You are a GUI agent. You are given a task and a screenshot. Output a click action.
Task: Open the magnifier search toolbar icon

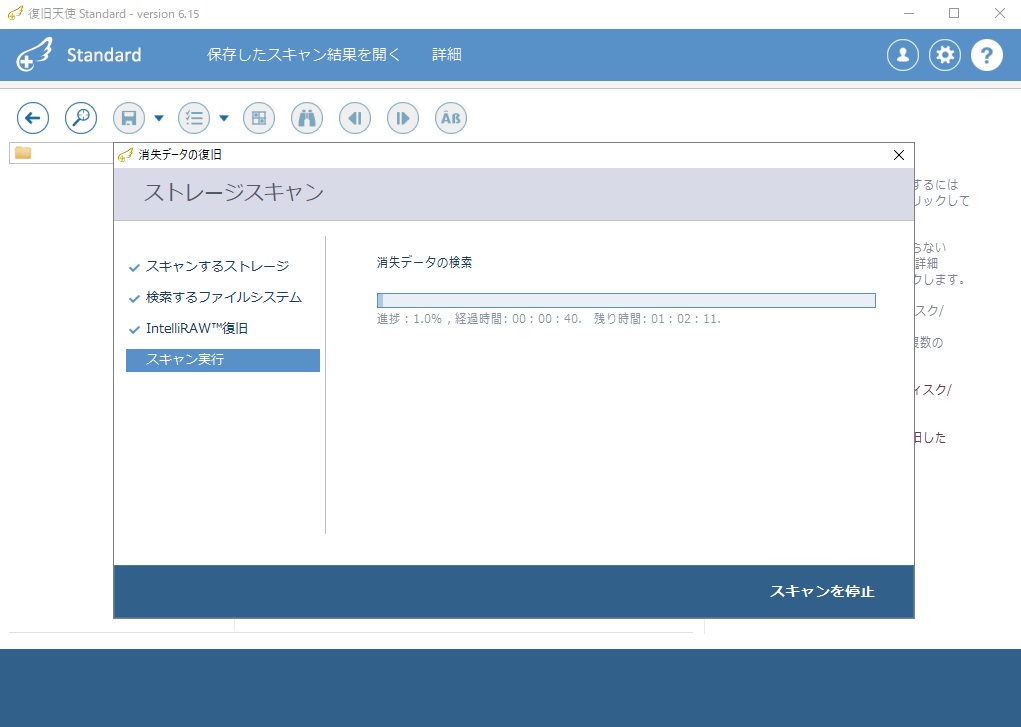[81, 118]
